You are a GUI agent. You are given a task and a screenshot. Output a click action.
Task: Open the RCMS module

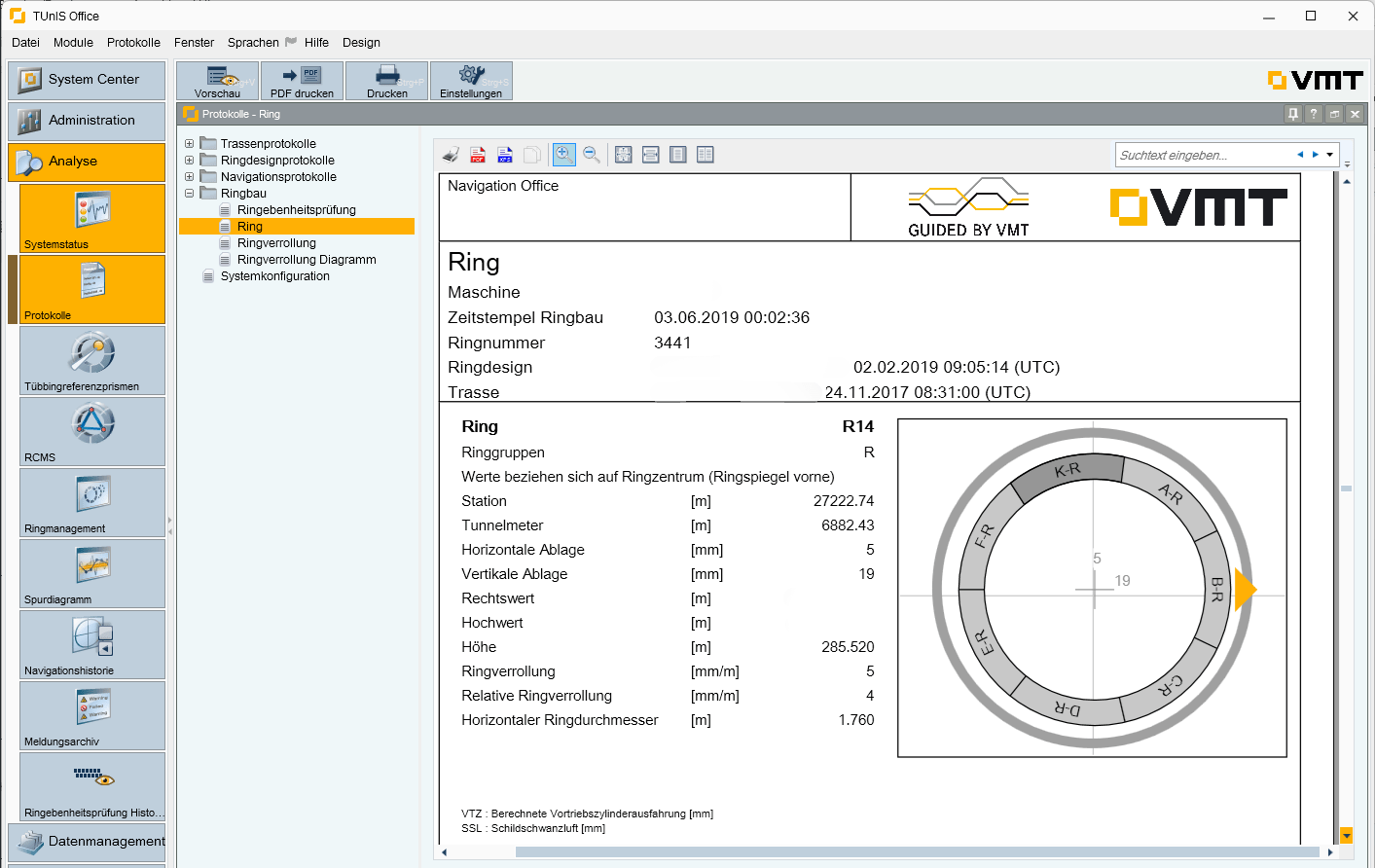pyautogui.click(x=92, y=431)
